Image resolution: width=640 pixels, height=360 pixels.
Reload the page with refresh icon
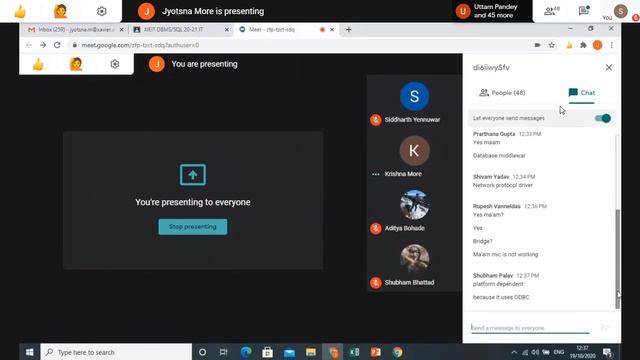click(57, 45)
